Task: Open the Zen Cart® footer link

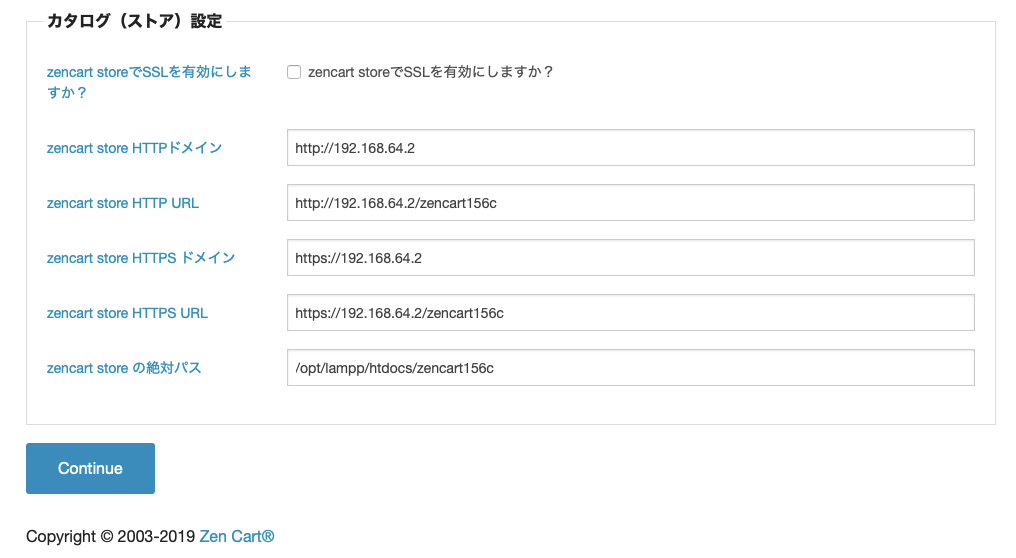Action: (237, 537)
